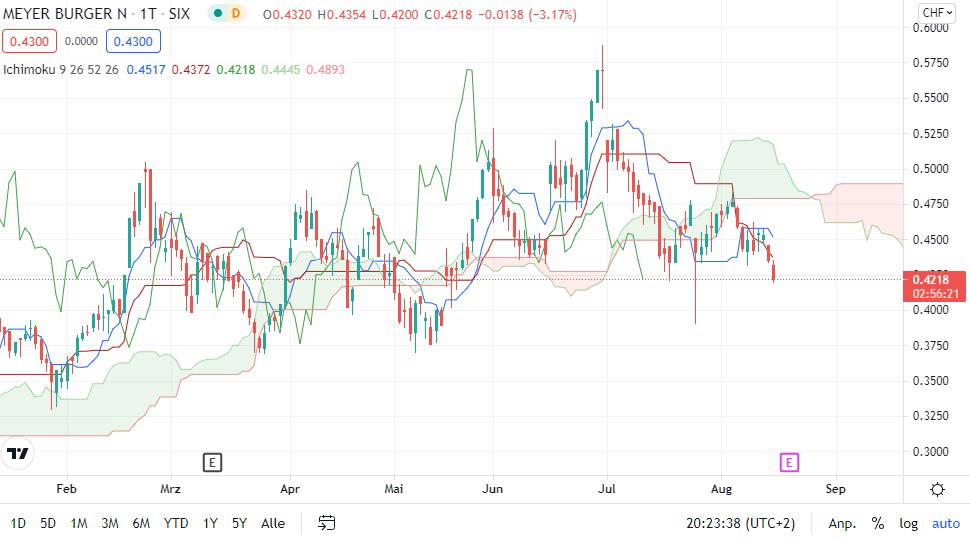Click the TradingView logo icon
The height and width of the screenshot is (541, 970).
[x=17, y=454]
